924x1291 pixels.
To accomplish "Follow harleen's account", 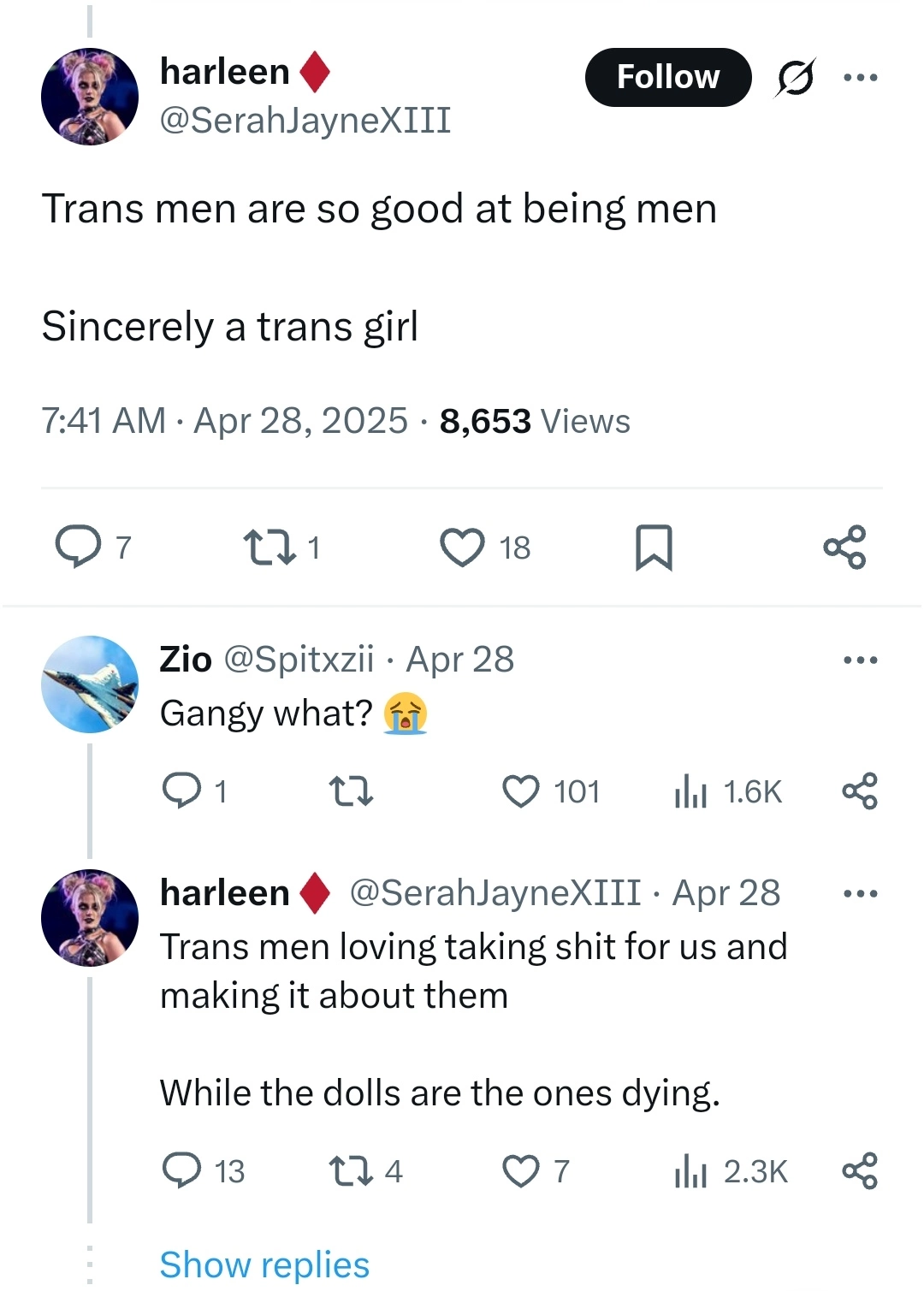I will (667, 78).
